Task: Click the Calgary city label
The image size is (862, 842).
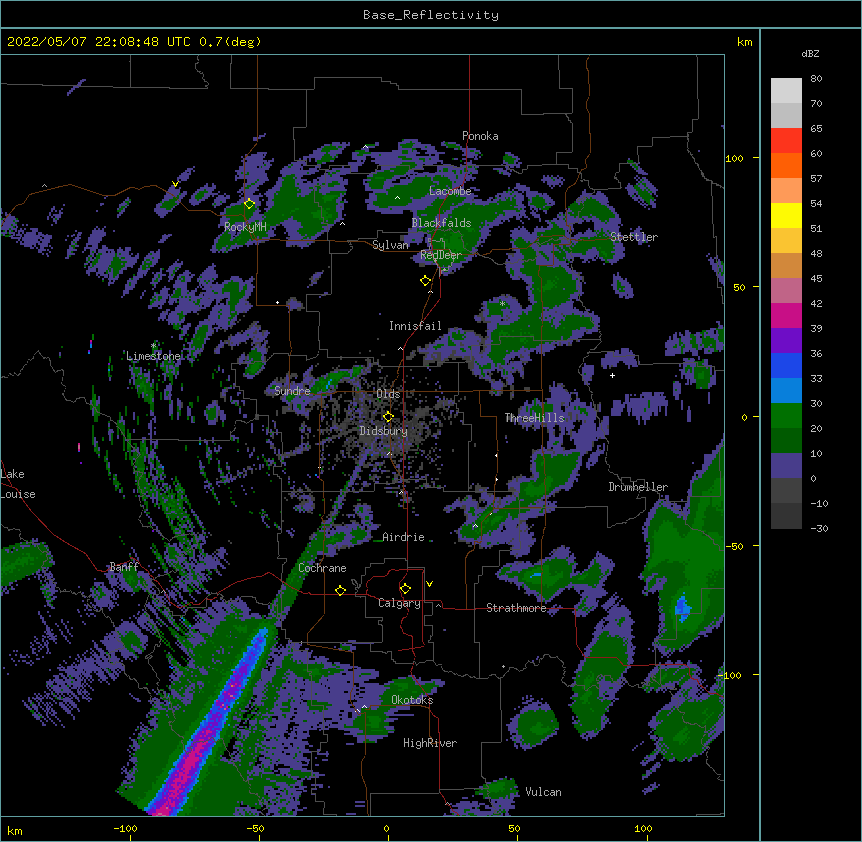Action: click(399, 603)
